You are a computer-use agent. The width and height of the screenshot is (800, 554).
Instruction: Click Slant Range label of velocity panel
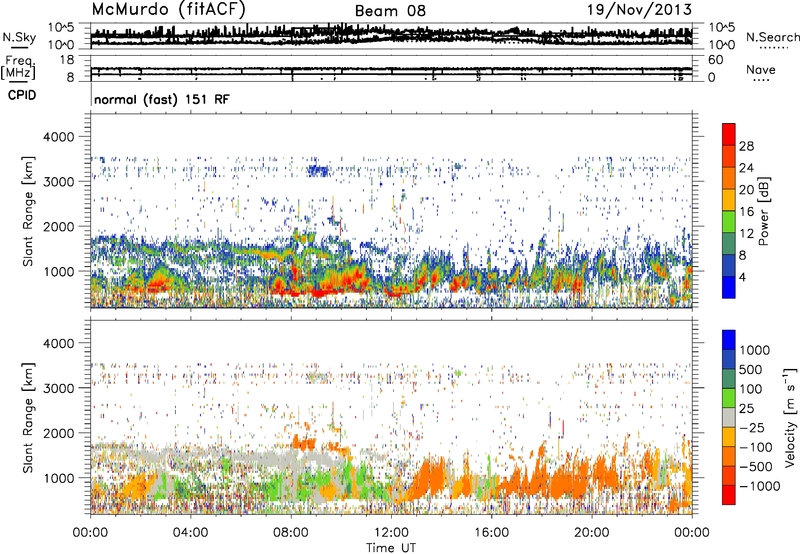pyautogui.click(x=28, y=418)
